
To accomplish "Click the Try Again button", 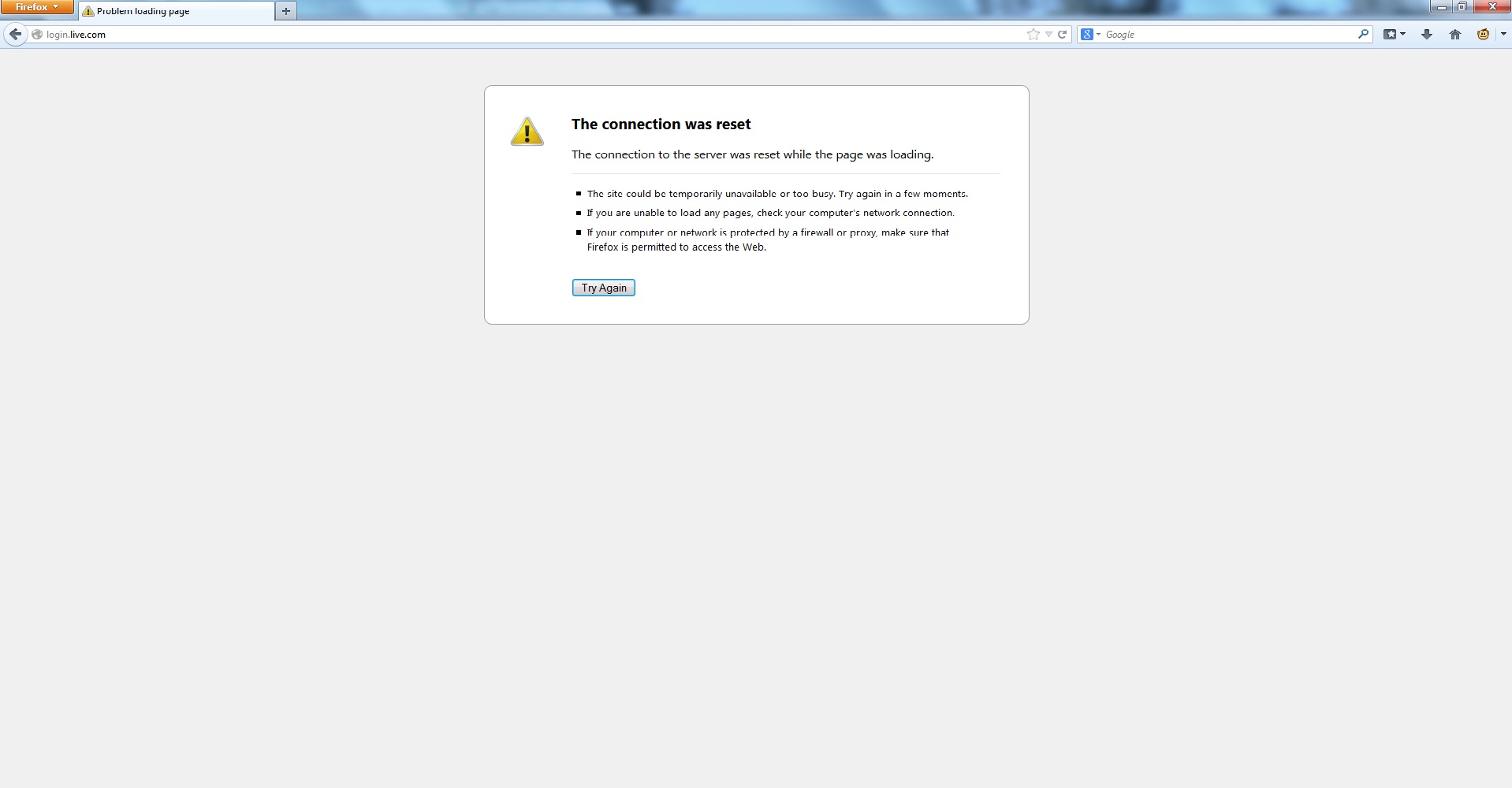I will click(604, 288).
